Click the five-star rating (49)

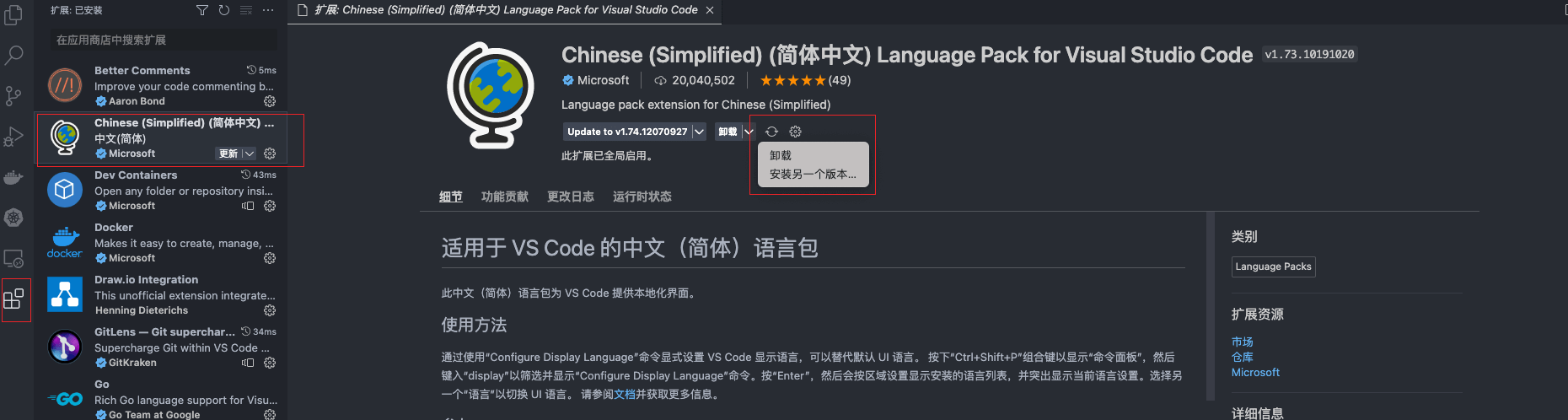(805, 80)
